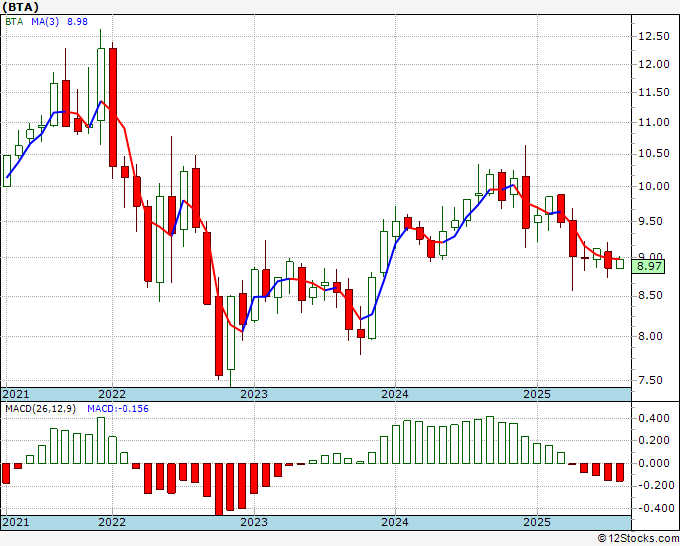Viewport: 680px width, 546px height.
Task: Select the BTA legend label
Action: click(x=14, y=21)
